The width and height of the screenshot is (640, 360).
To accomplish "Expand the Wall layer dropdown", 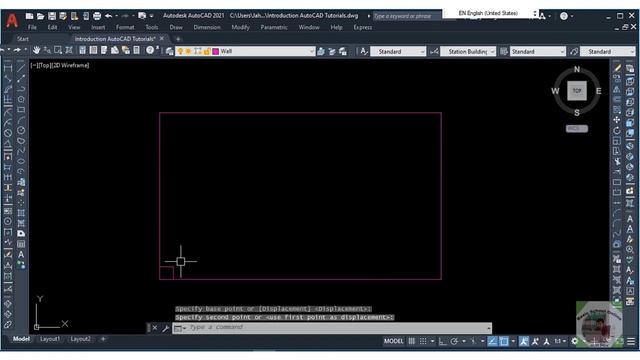I will [x=311, y=51].
